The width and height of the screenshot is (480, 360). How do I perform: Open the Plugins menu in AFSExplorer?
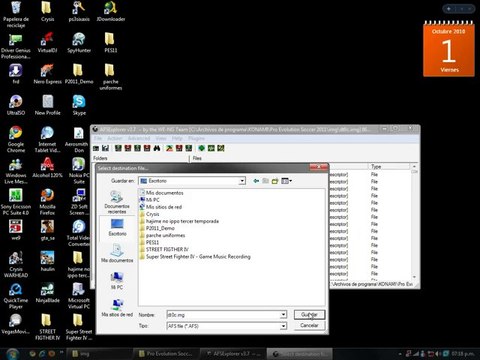[196, 138]
